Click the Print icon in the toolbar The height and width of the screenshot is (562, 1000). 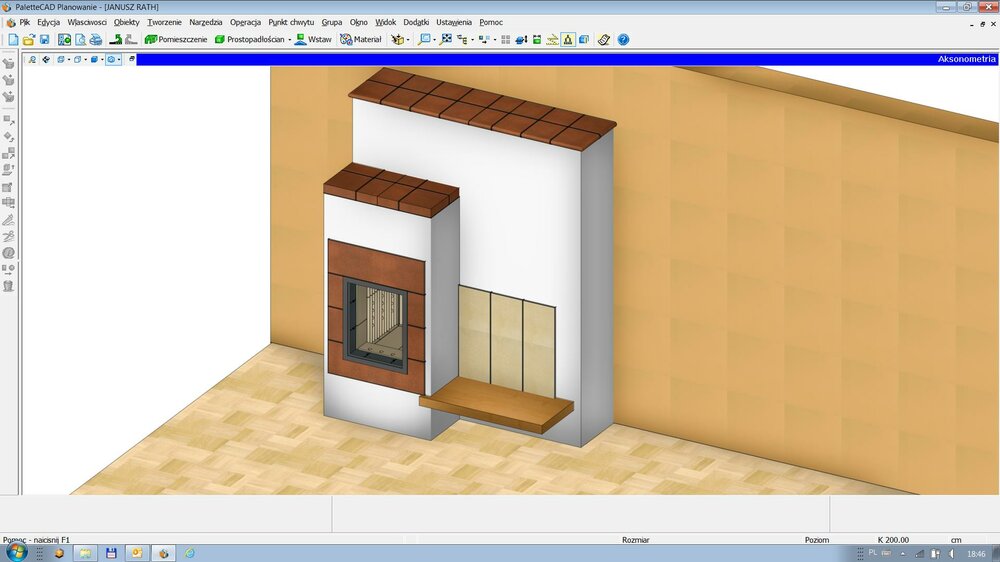click(96, 40)
